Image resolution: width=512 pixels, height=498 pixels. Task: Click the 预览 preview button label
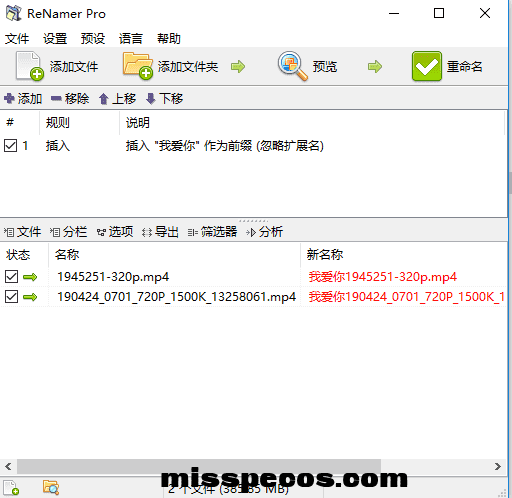click(325, 67)
